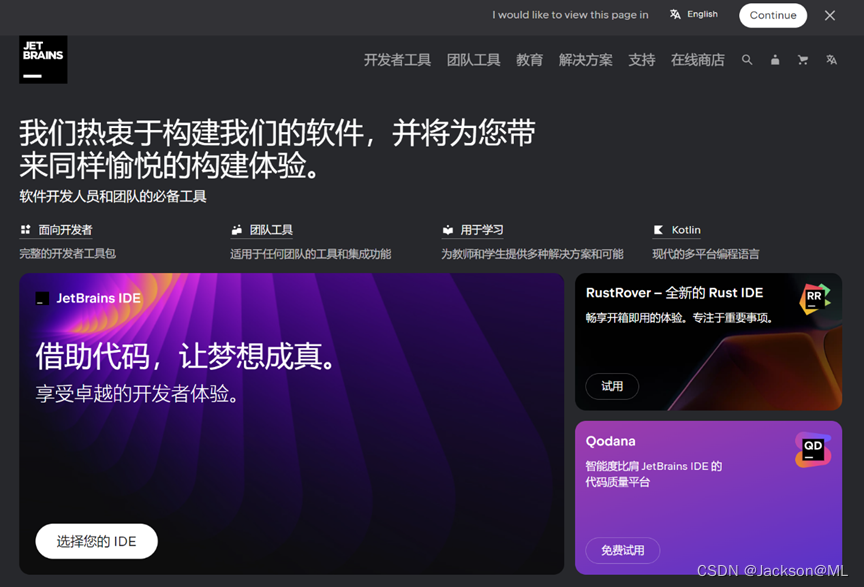The image size is (864, 587).
Task: Expand the 团队工具 navigation menu
Action: click(x=473, y=60)
